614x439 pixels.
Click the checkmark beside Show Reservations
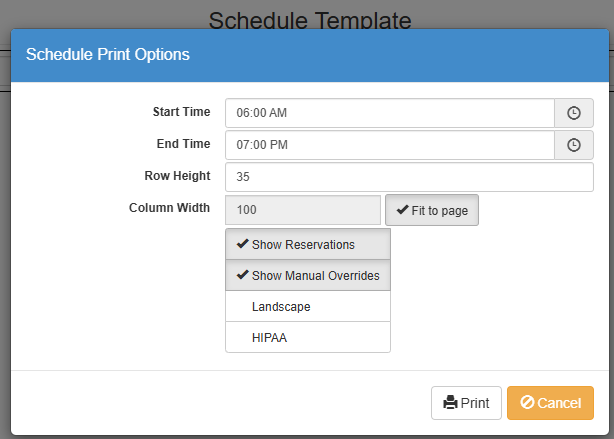242,244
